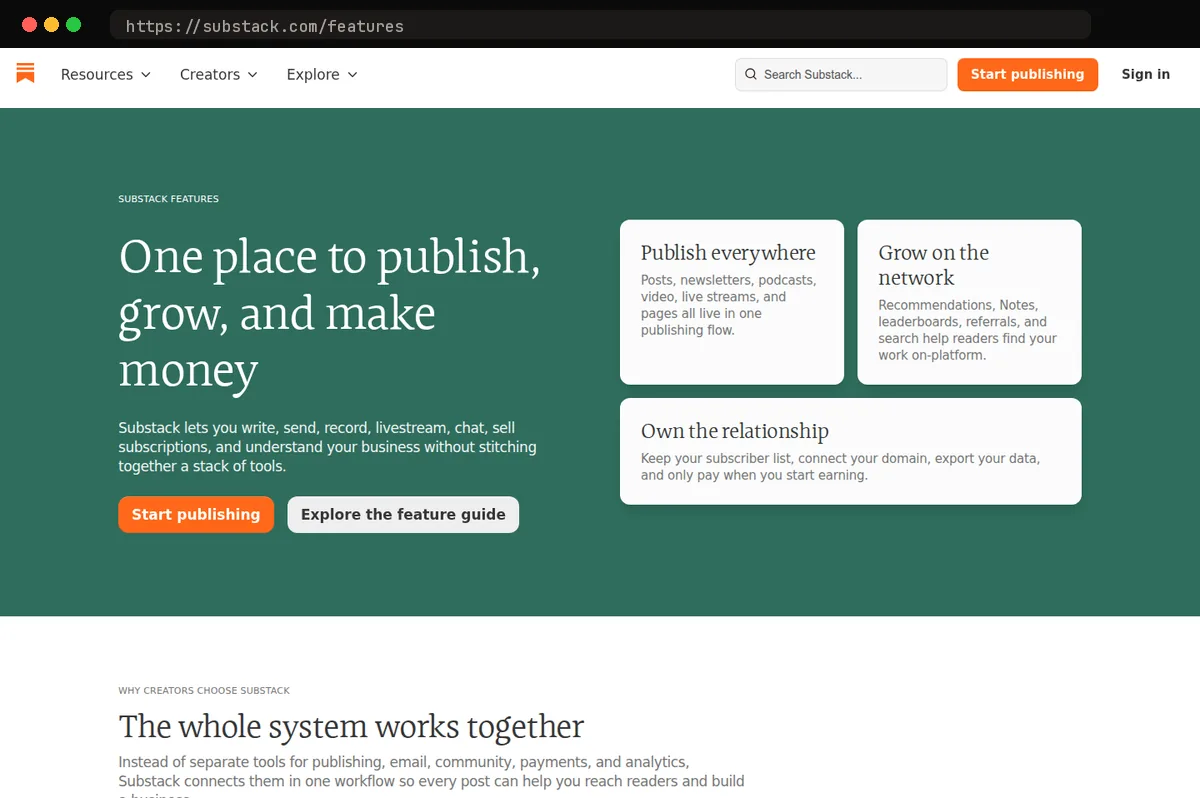Minimize the window with the yellow button

[51, 25]
